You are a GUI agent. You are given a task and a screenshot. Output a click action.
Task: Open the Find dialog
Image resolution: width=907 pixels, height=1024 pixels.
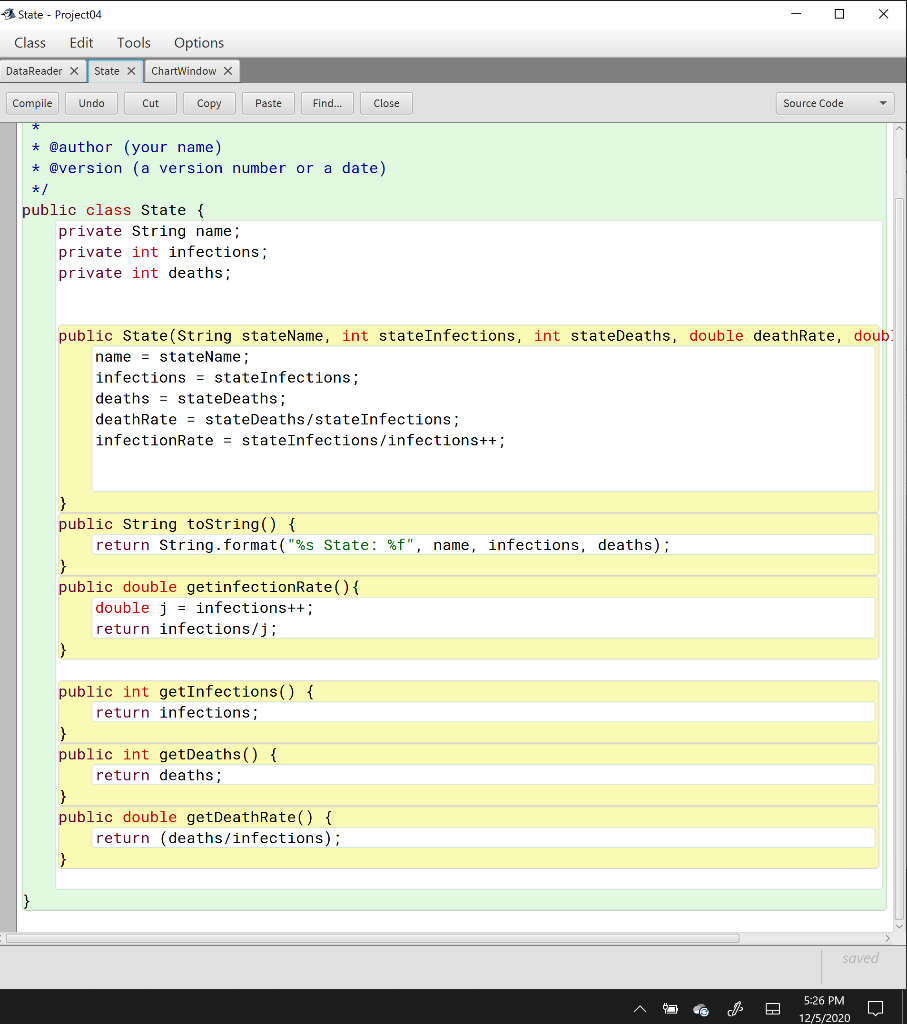point(327,102)
